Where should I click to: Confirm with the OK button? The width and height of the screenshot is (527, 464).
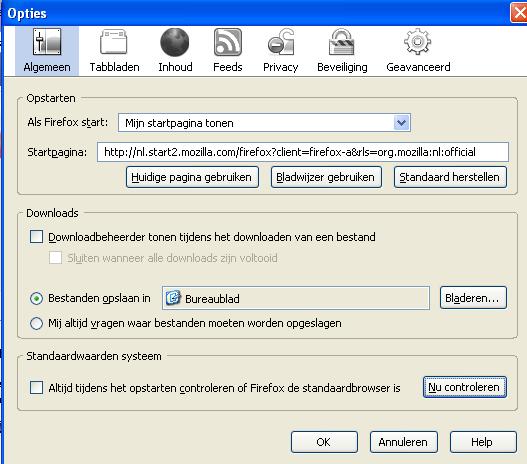tap(324, 442)
